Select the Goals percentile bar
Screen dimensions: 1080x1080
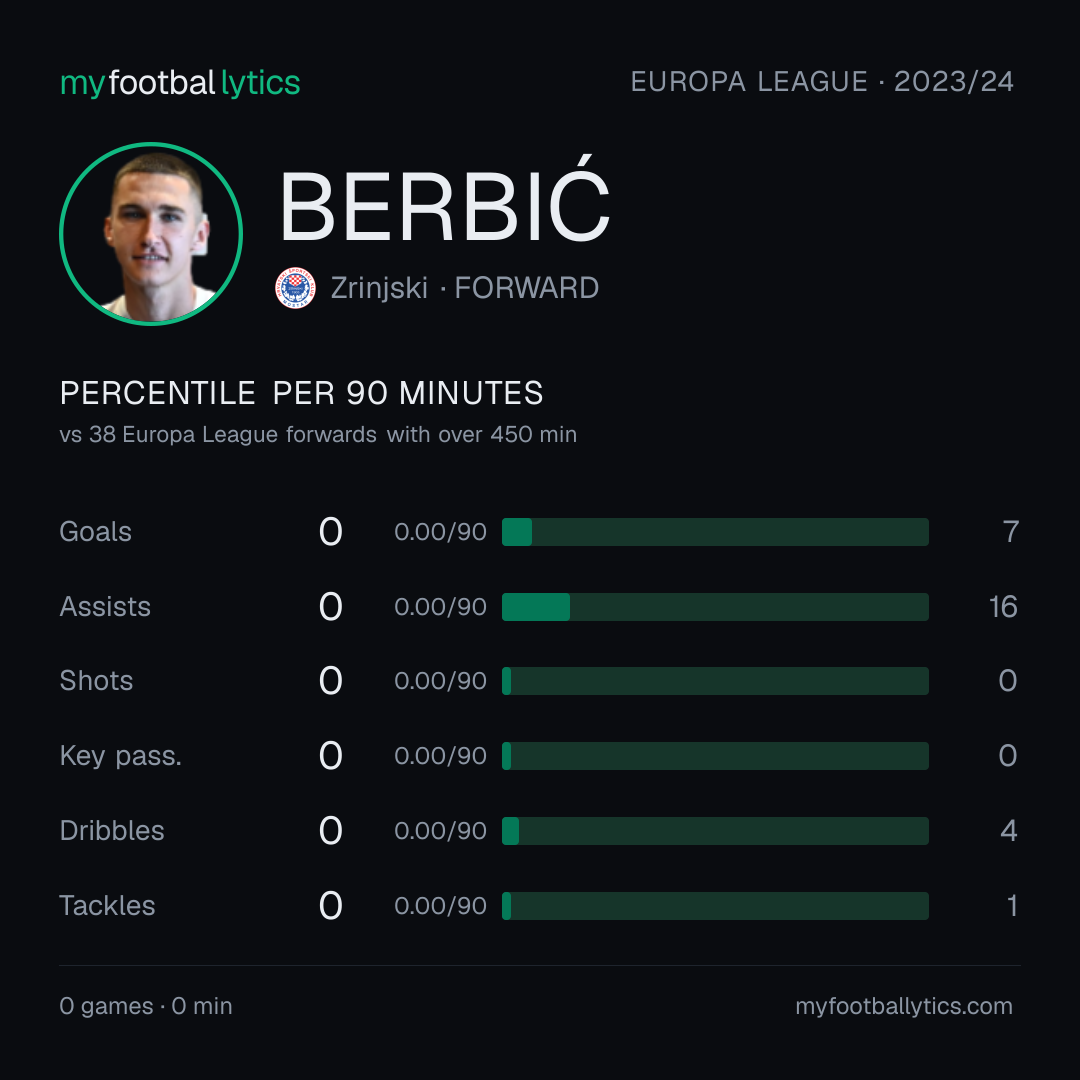[715, 532]
